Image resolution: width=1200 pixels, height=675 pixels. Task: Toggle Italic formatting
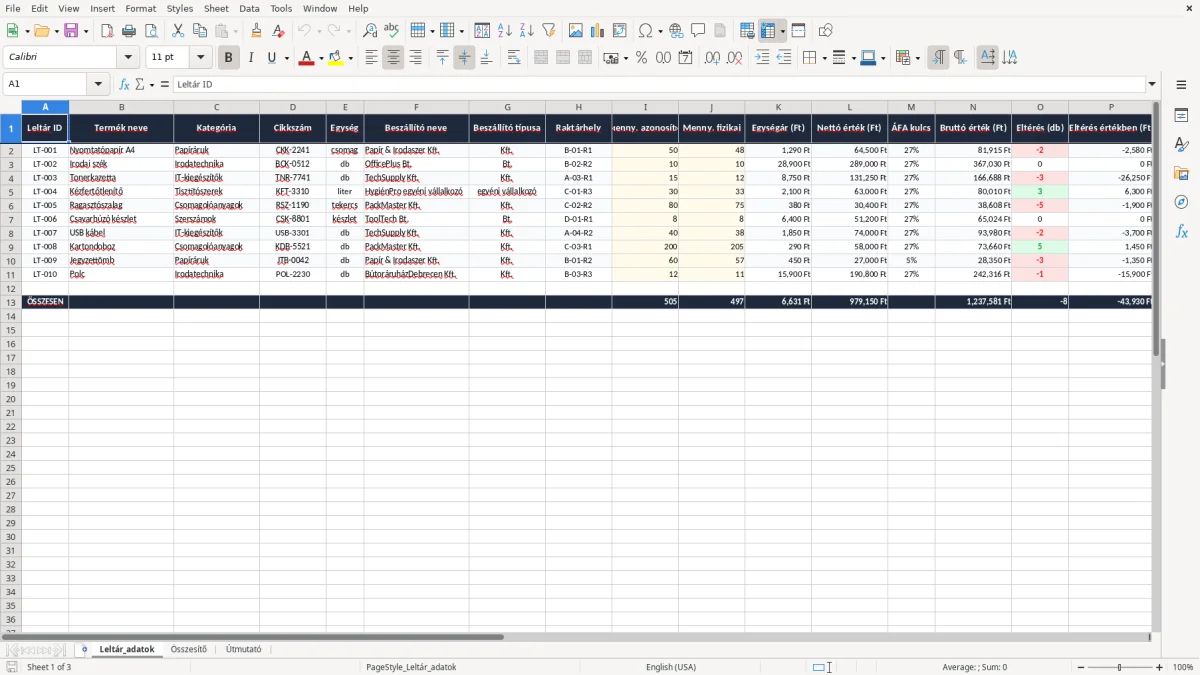[x=251, y=58]
